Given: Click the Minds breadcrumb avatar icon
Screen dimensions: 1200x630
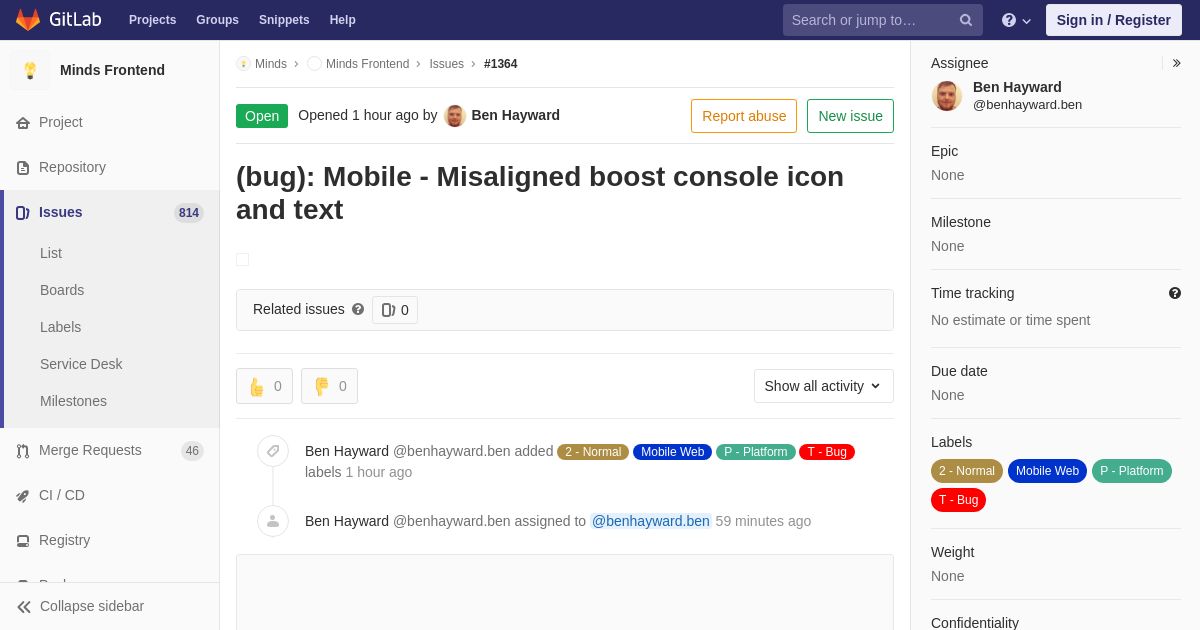Looking at the screenshot, I should [x=243, y=64].
